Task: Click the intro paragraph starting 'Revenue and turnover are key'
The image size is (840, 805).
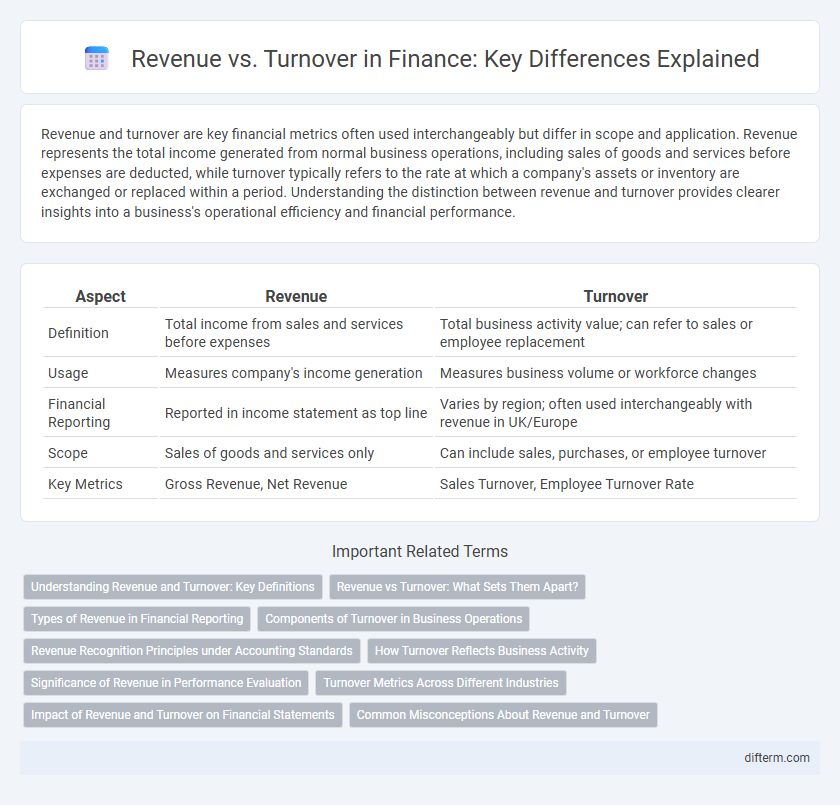Action: click(x=419, y=173)
